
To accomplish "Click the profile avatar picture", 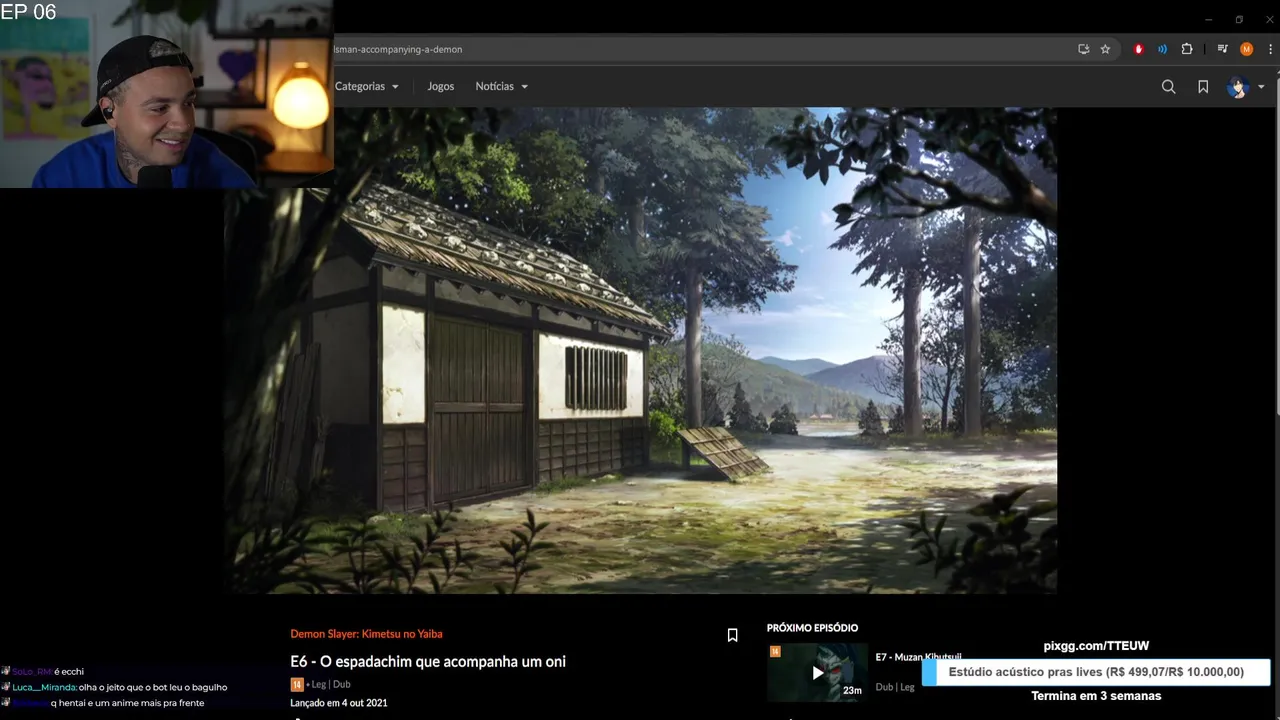I will (1238, 87).
